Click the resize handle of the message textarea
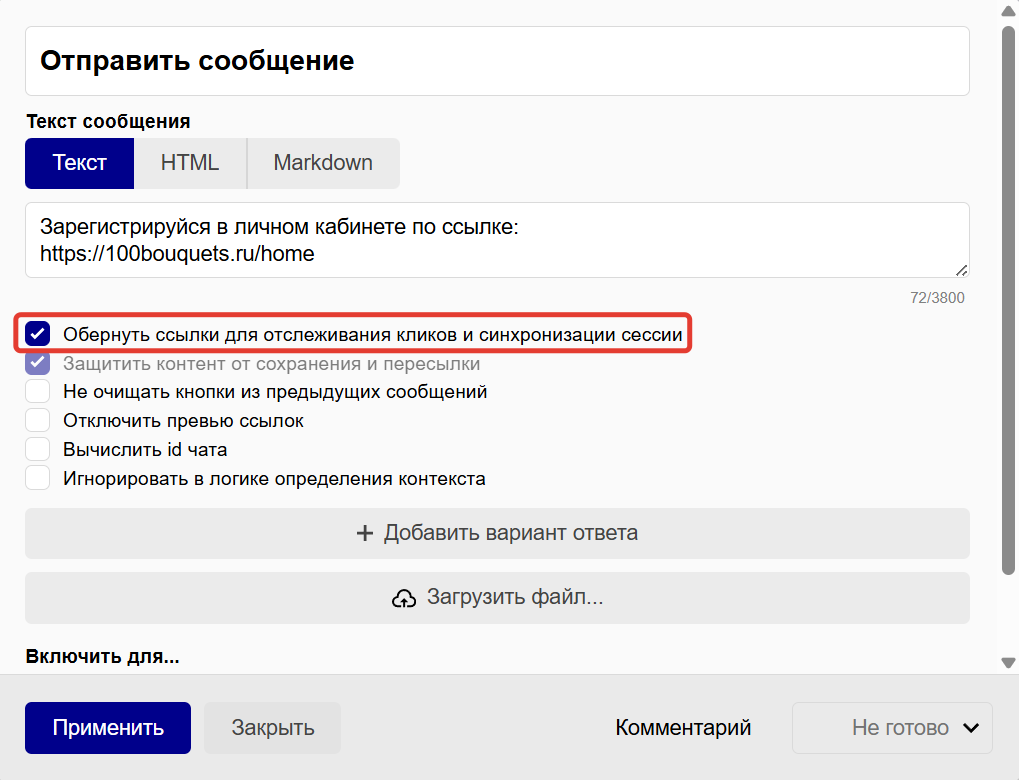Image resolution: width=1019 pixels, height=780 pixels. [960, 268]
